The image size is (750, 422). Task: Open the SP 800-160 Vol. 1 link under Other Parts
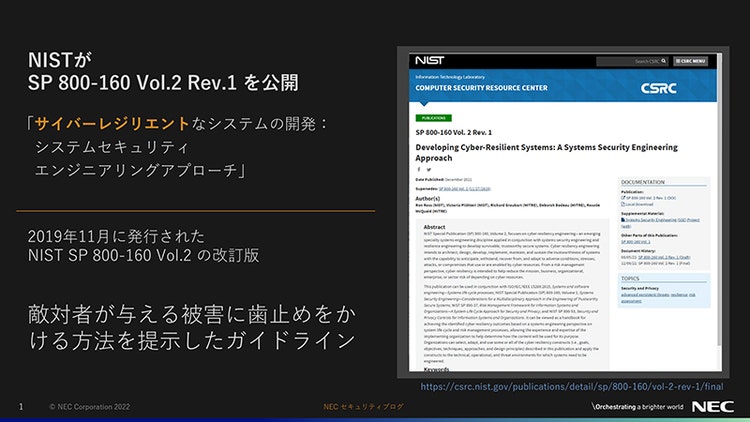click(635, 242)
